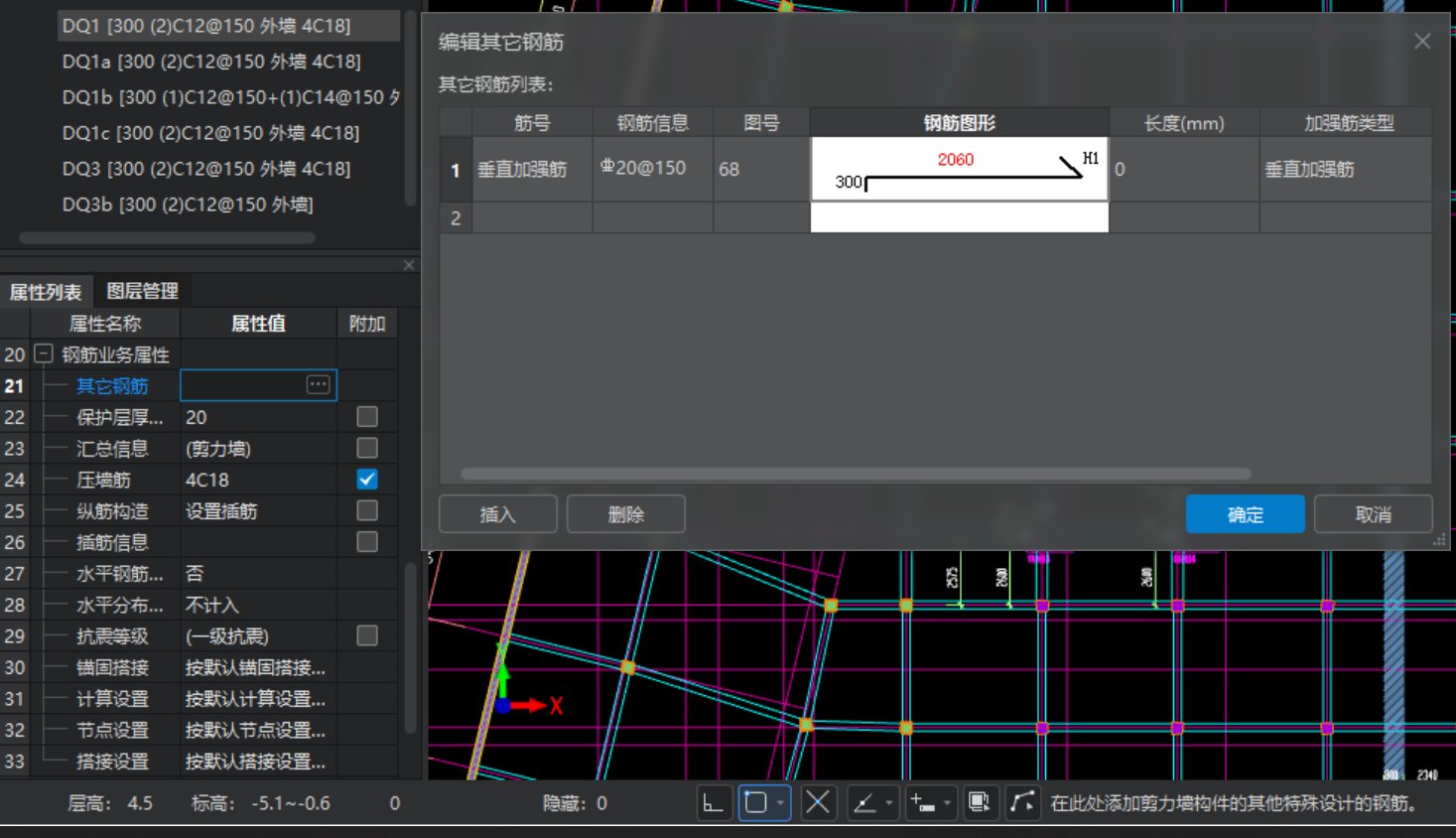The height and width of the screenshot is (838, 1456).
Task: Click the 抗震等级 value (一级抗震)
Action: pyautogui.click(x=258, y=635)
